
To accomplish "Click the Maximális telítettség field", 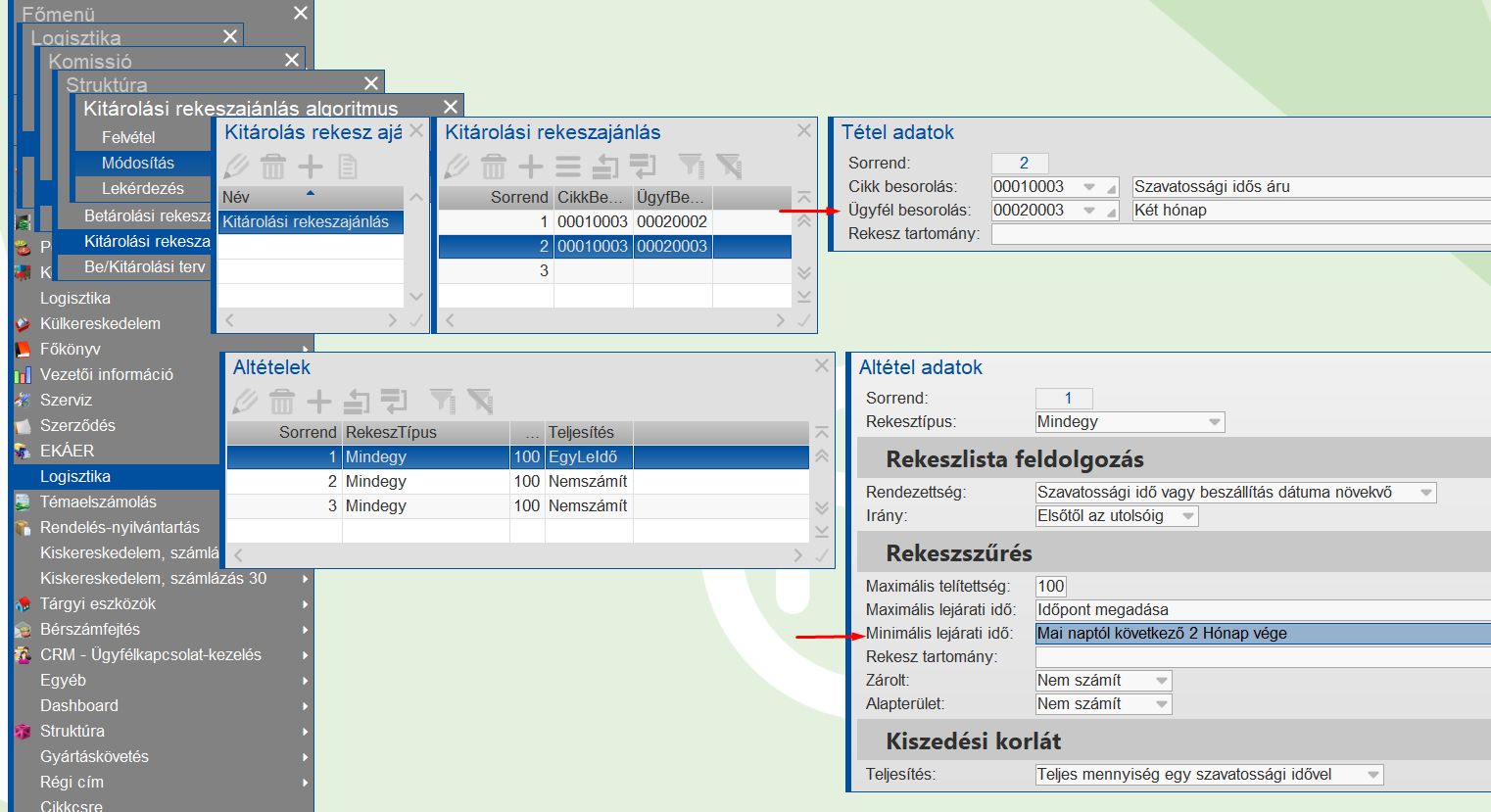I will 1051,587.
